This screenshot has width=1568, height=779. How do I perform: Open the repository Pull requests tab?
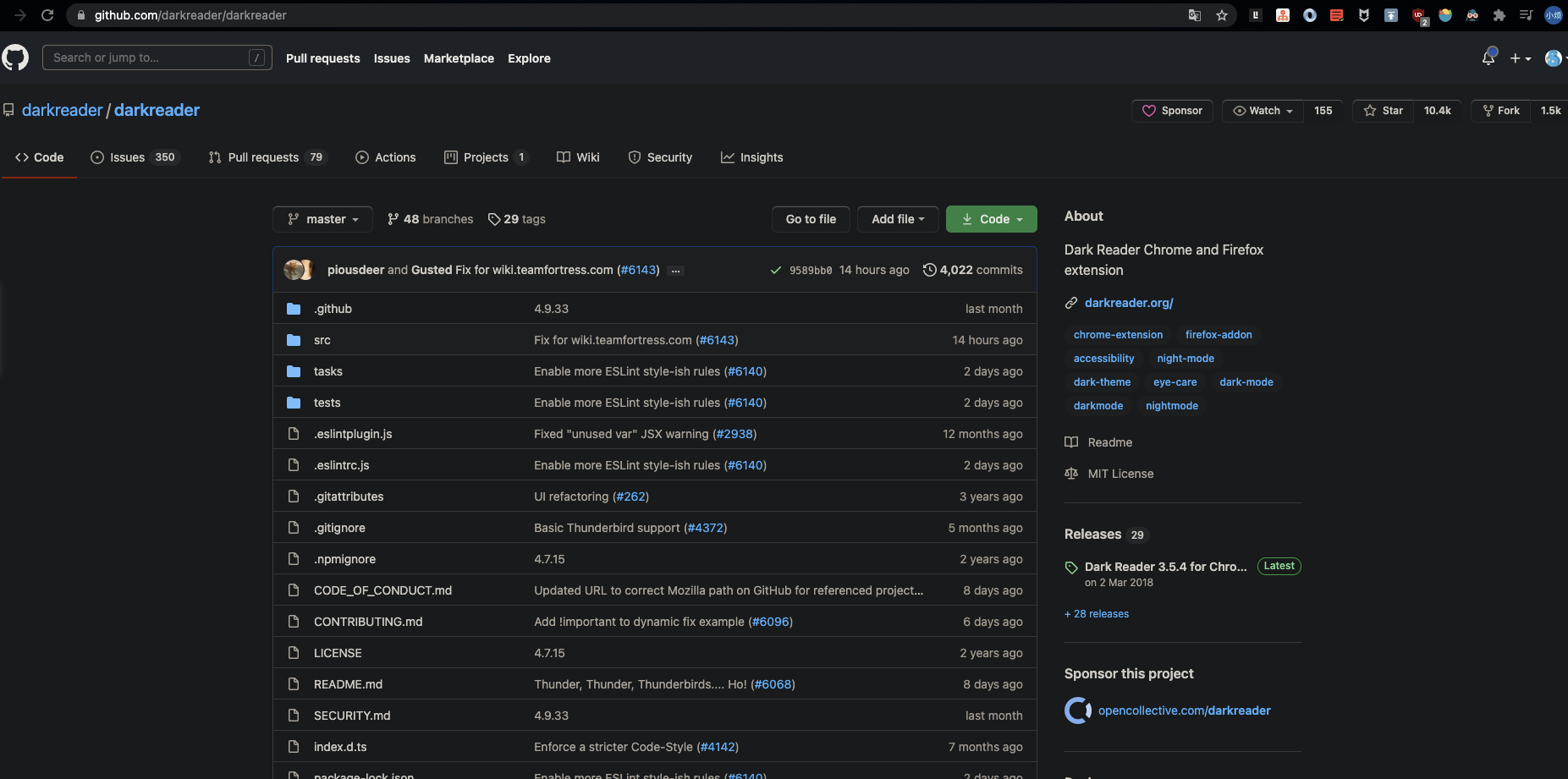[267, 157]
